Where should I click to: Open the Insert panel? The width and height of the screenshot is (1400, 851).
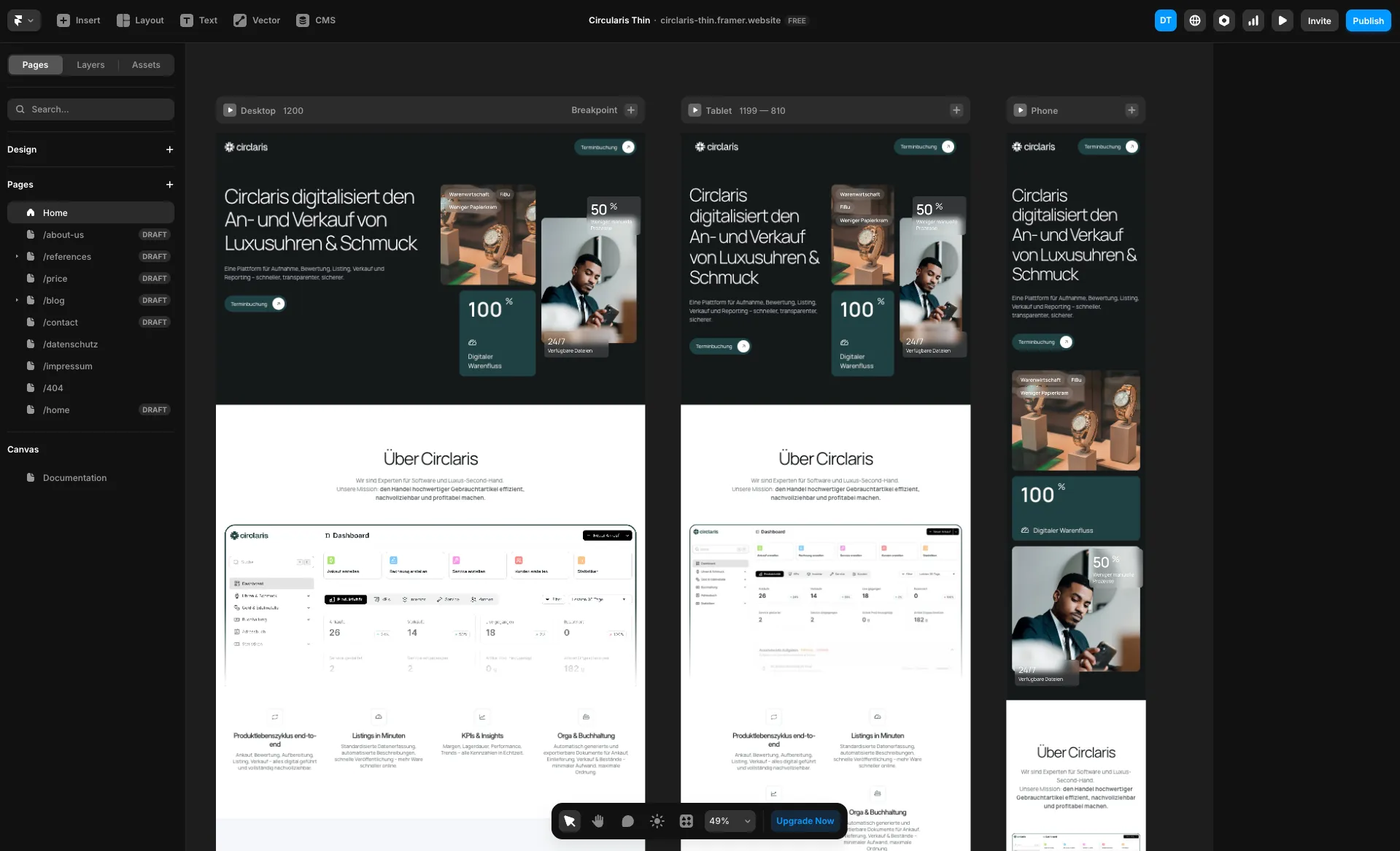point(78,20)
